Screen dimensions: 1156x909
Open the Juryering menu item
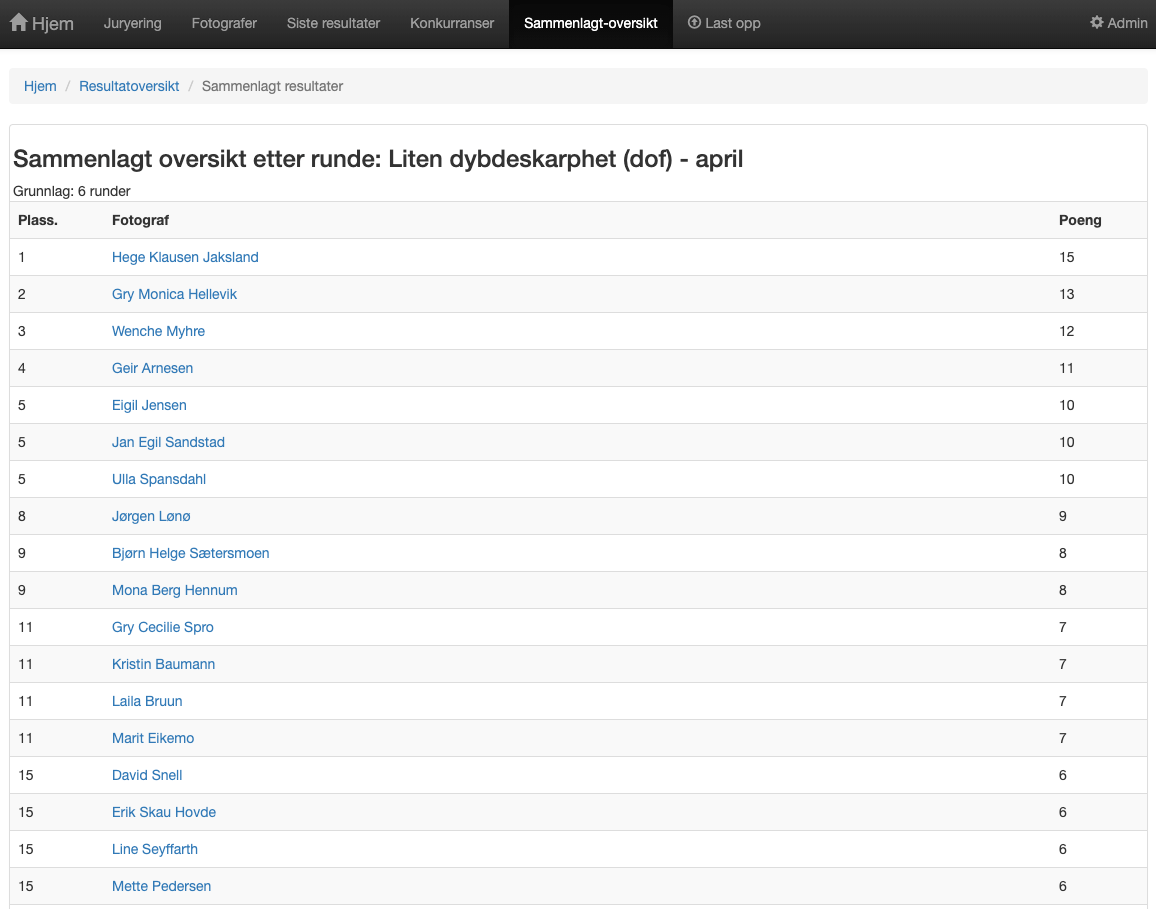click(133, 23)
